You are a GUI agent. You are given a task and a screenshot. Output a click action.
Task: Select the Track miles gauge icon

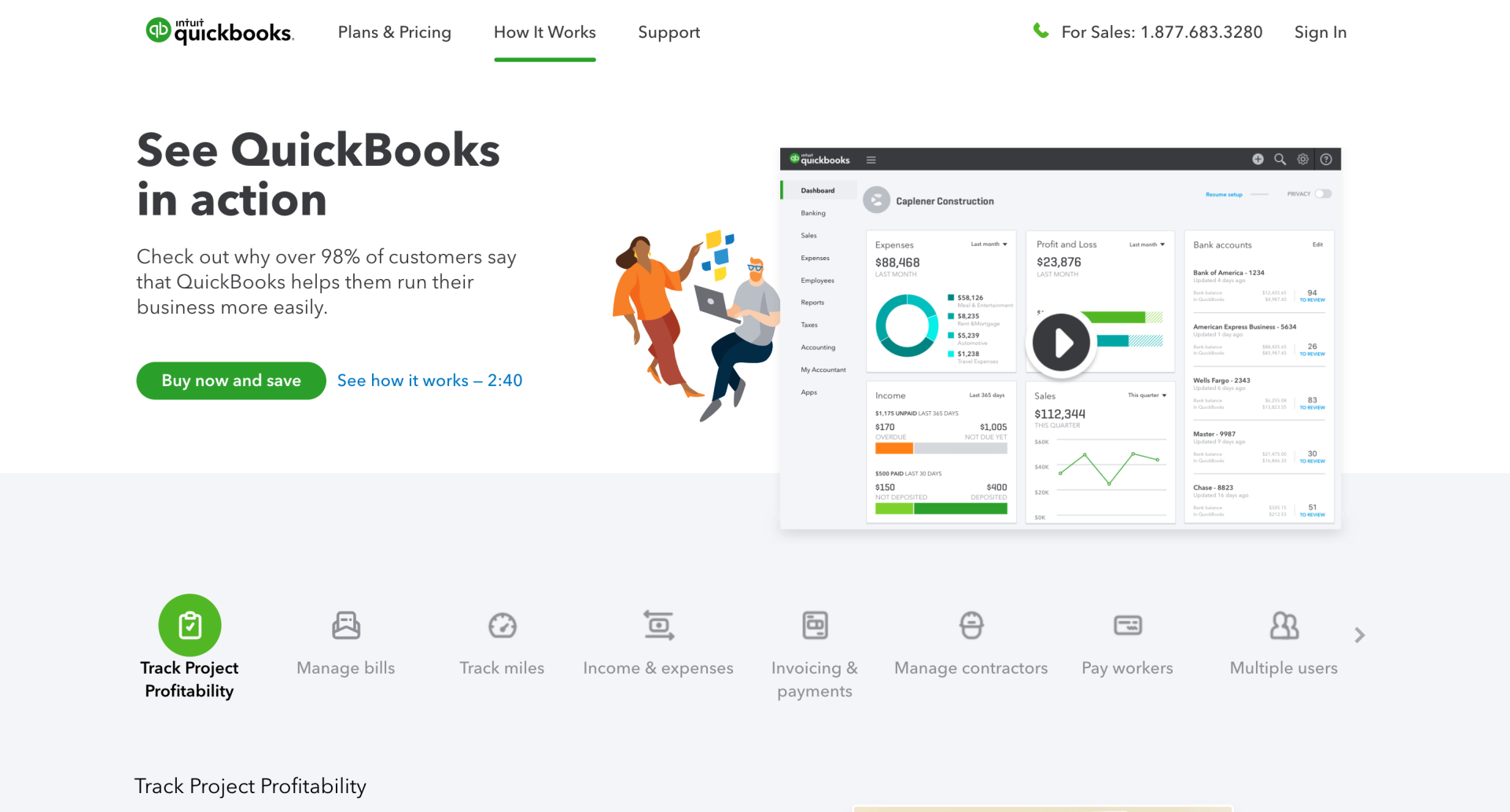503,626
